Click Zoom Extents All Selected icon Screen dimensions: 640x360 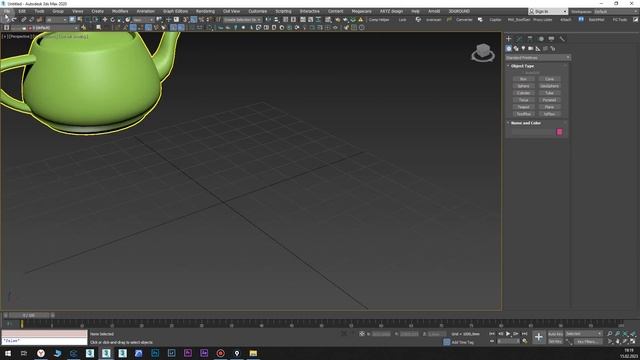tap(633, 334)
